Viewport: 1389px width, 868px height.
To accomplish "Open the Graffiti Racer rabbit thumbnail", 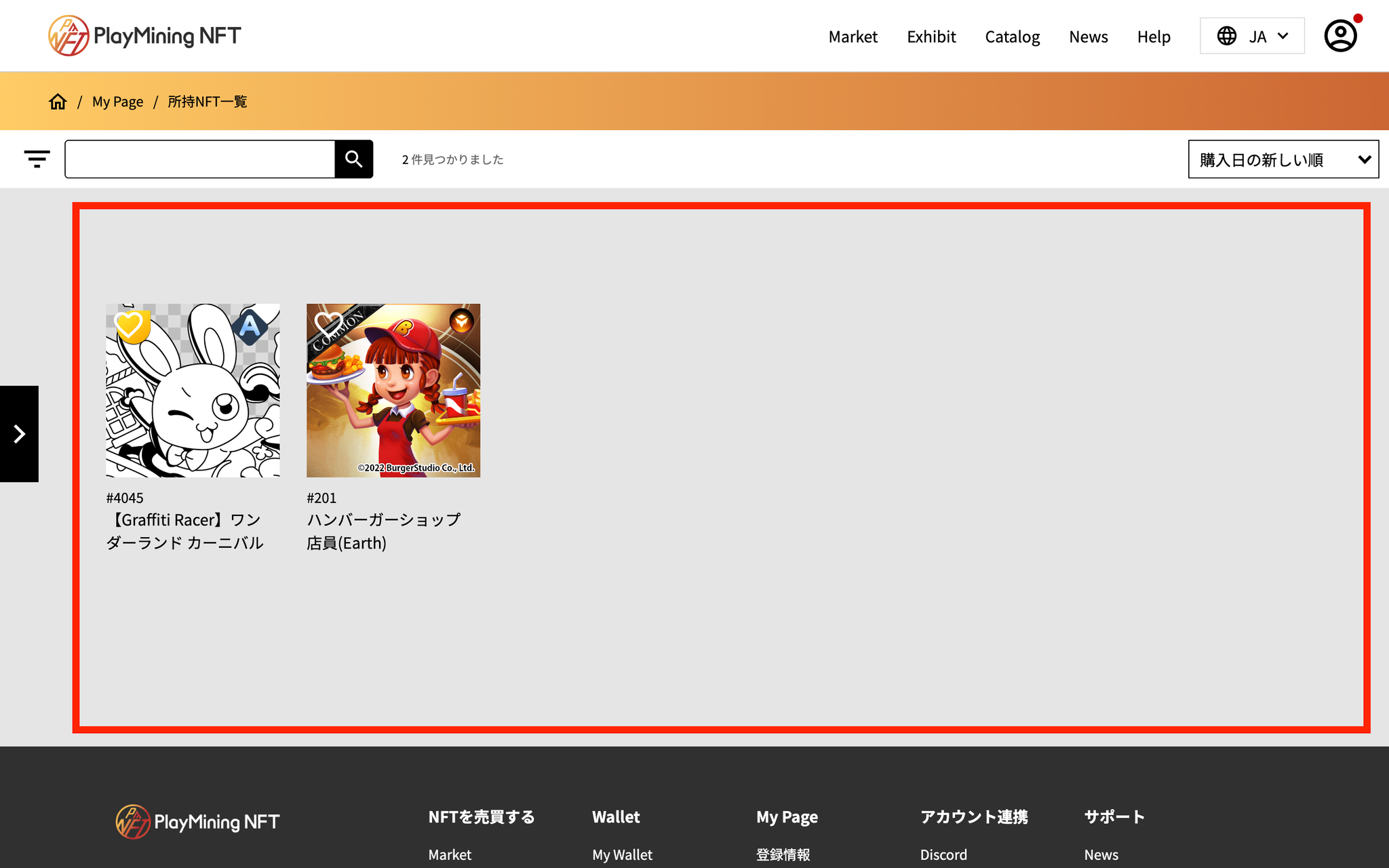I will tap(193, 391).
